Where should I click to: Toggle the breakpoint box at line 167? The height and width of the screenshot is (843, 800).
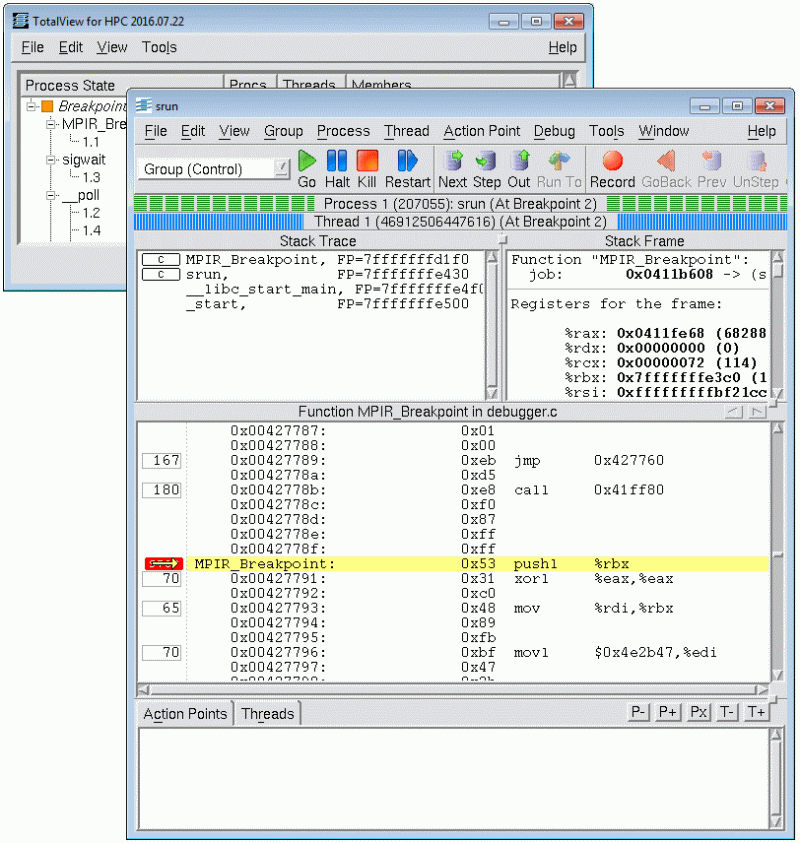coord(161,460)
